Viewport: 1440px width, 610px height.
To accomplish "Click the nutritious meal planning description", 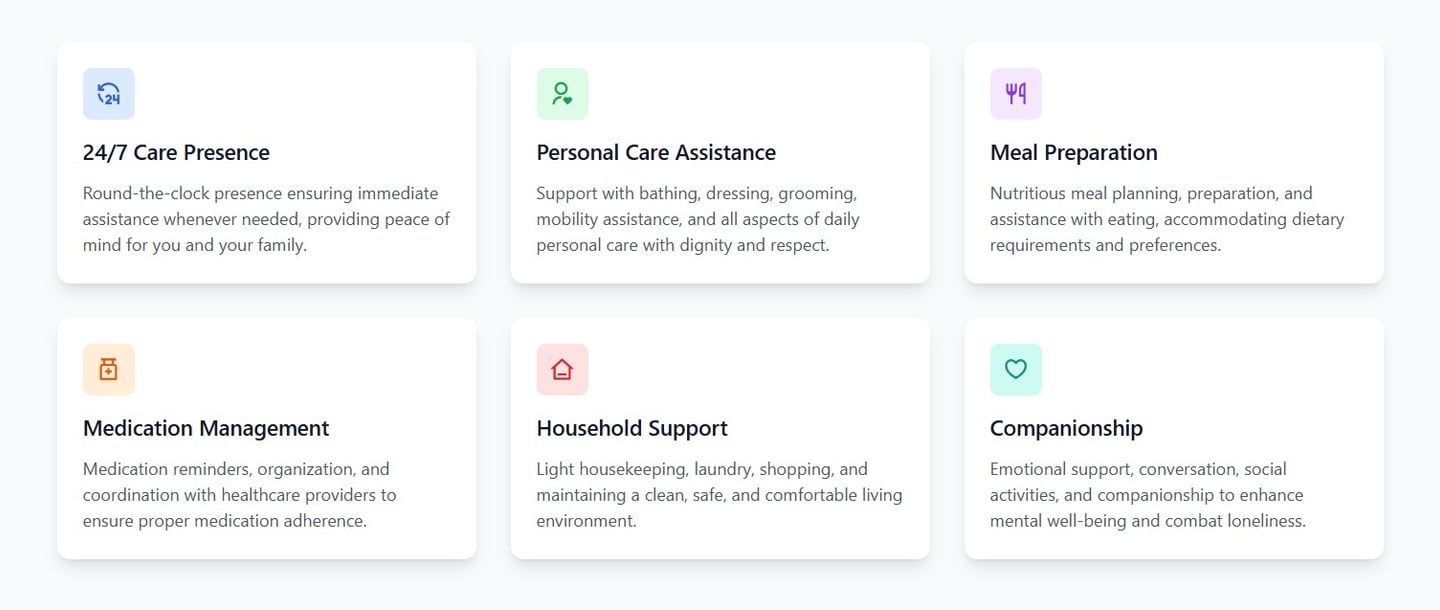I will click(1166, 219).
